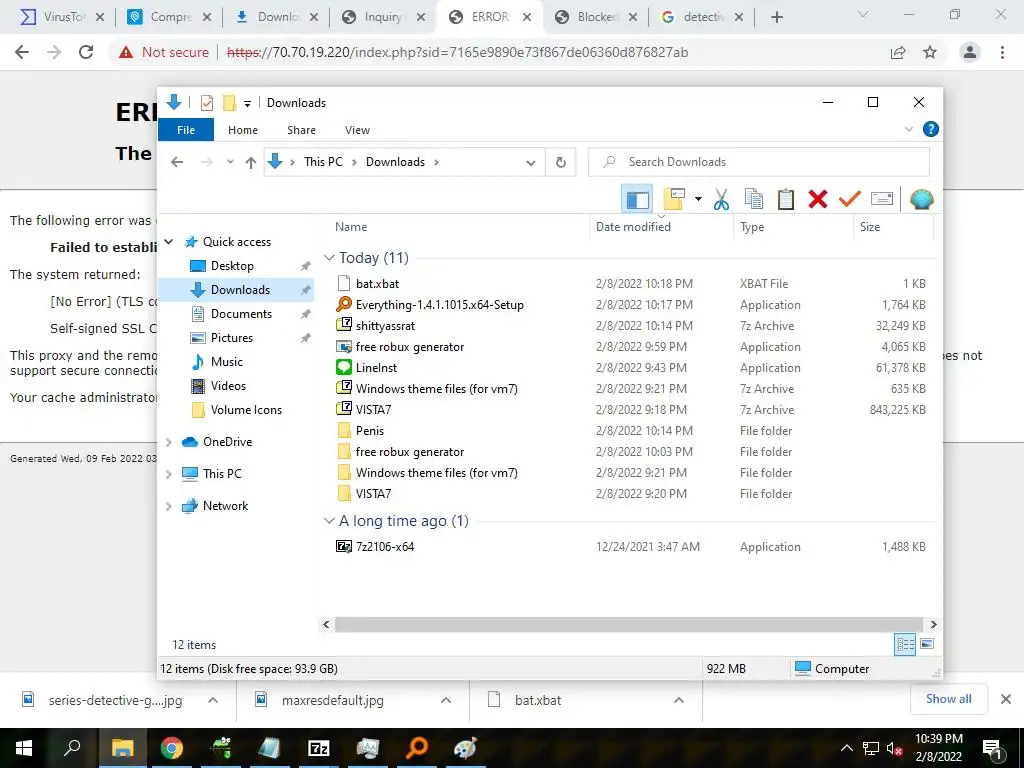Screen dimensions: 1024x768
Task: Click Chrome profile avatar icon
Action: [x=970, y=52]
